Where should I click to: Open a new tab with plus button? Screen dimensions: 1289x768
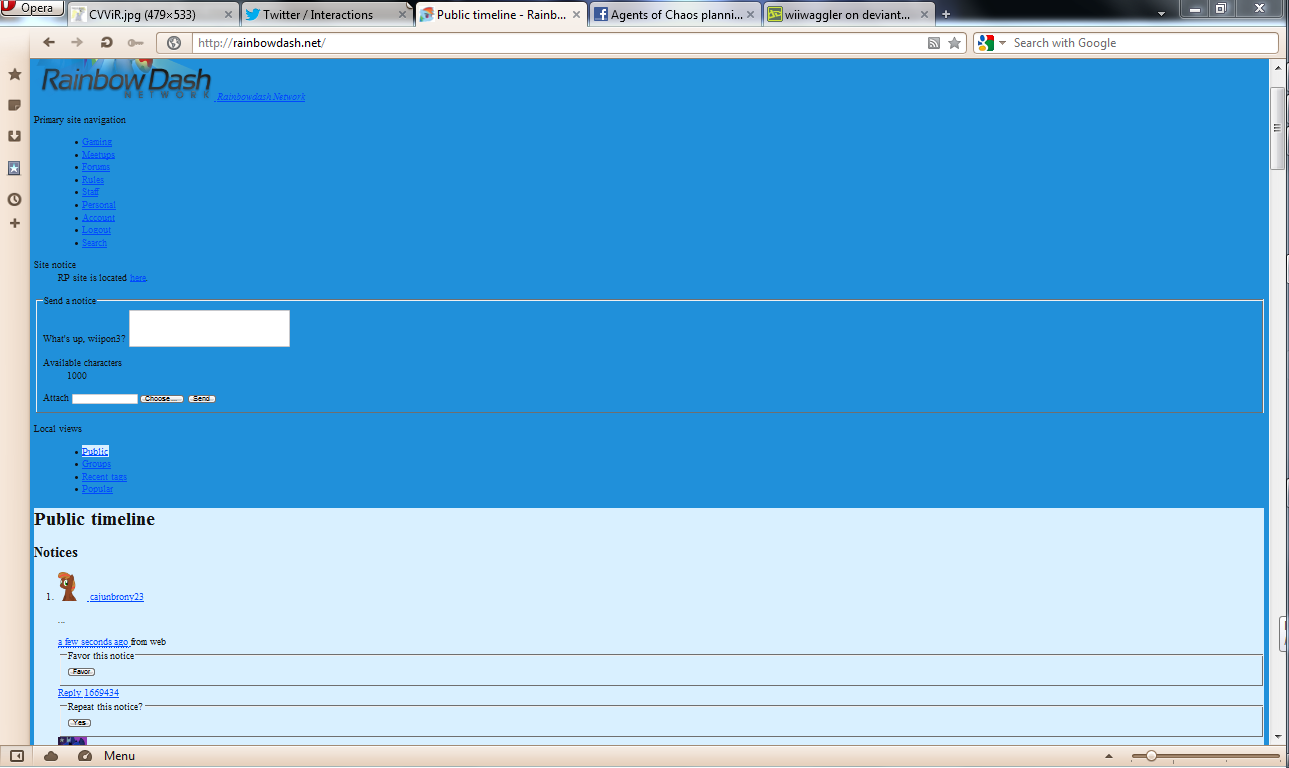pyautogui.click(x=946, y=14)
